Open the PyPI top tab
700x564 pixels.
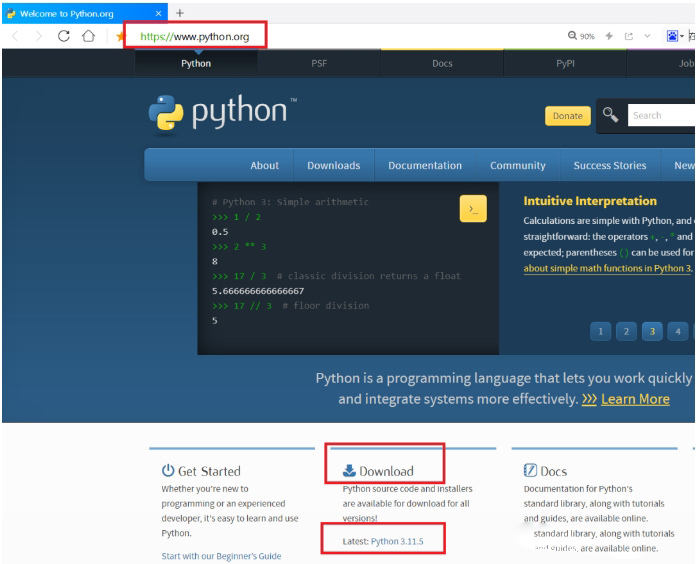pos(565,63)
